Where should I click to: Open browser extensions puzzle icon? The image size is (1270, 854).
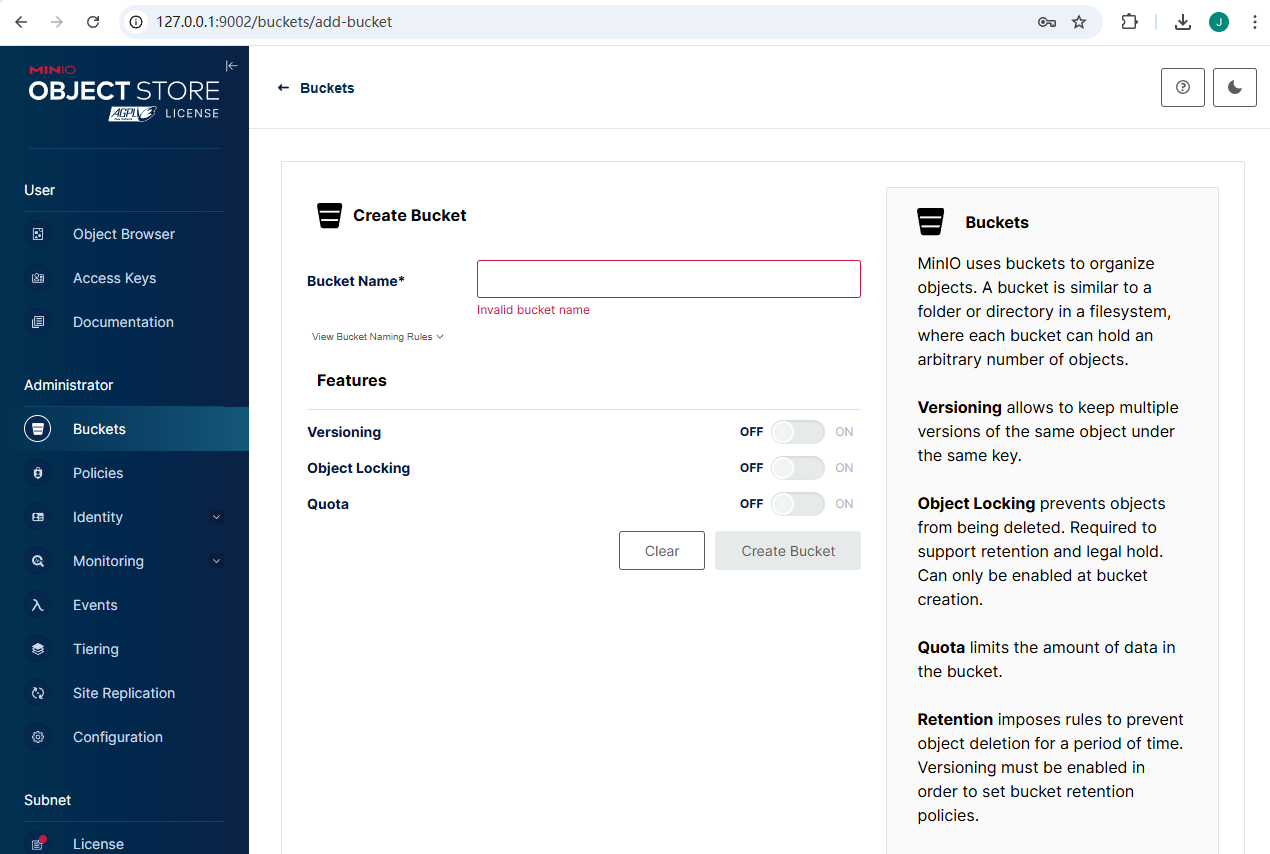point(1129,22)
